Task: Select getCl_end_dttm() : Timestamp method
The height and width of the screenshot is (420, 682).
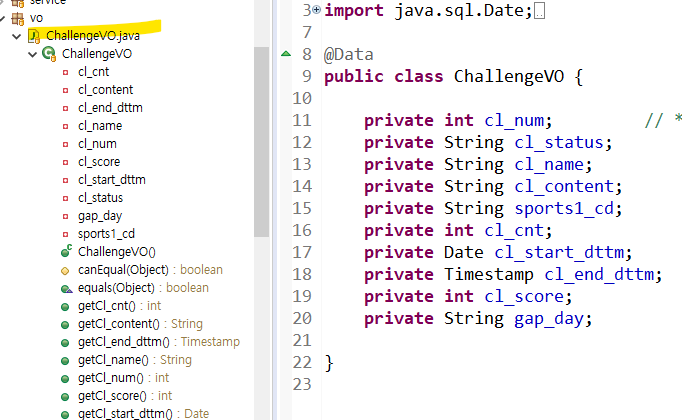Action: pos(159,342)
